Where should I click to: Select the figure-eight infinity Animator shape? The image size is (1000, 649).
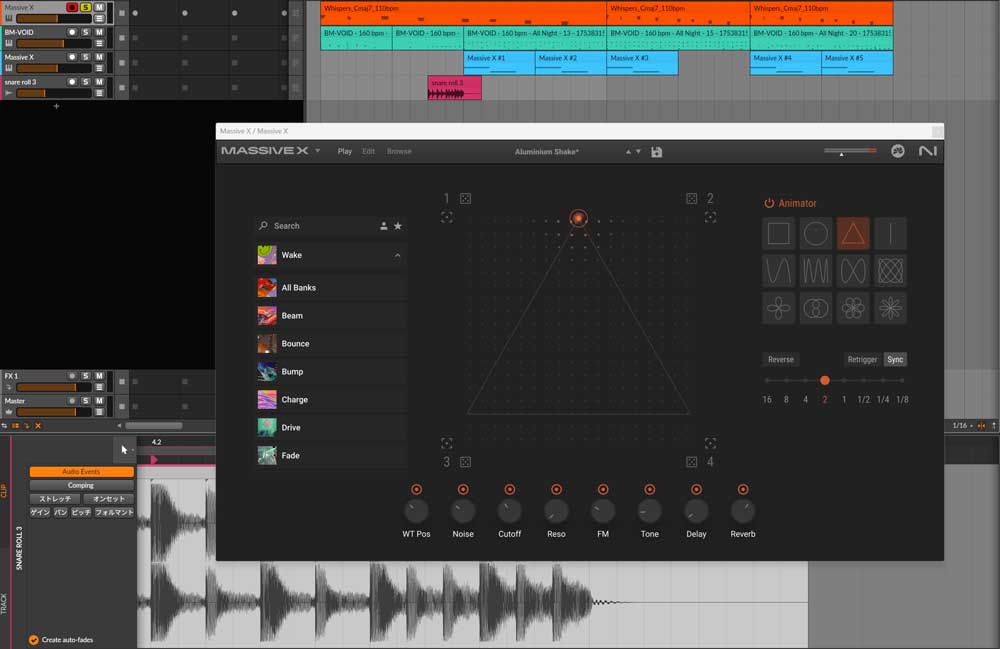[853, 271]
